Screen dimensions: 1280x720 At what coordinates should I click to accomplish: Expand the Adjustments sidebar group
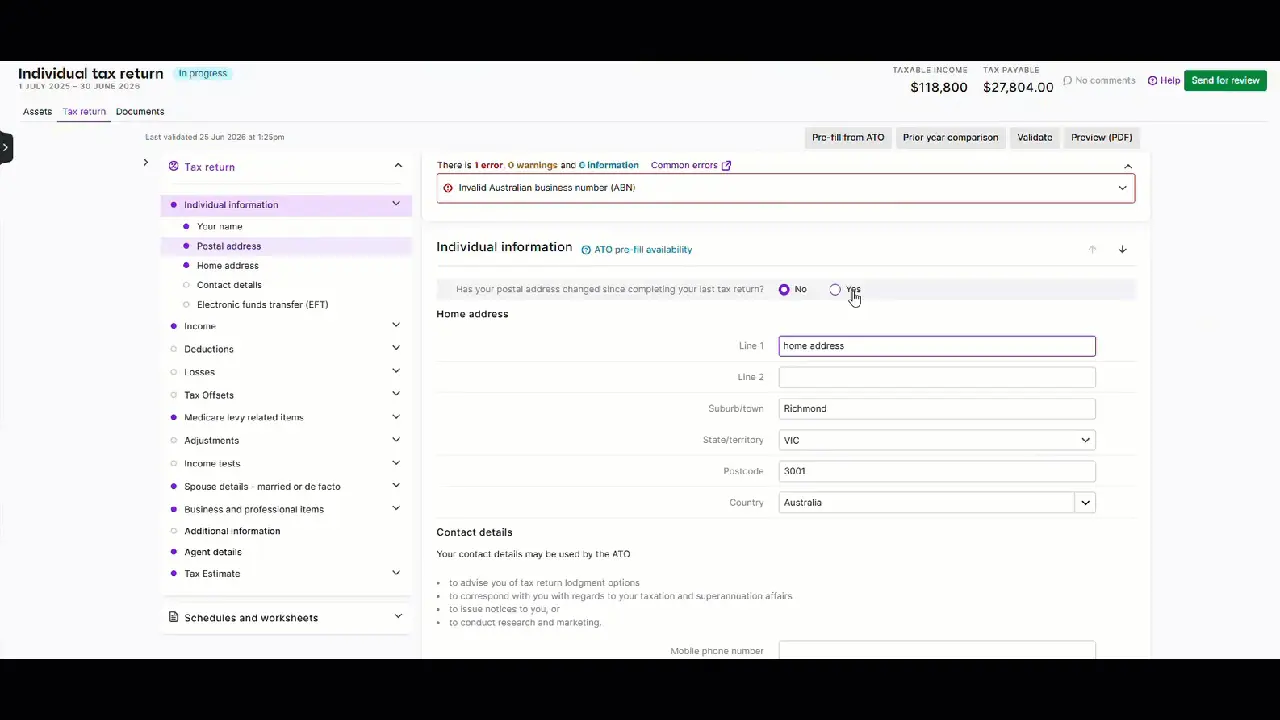pos(396,440)
